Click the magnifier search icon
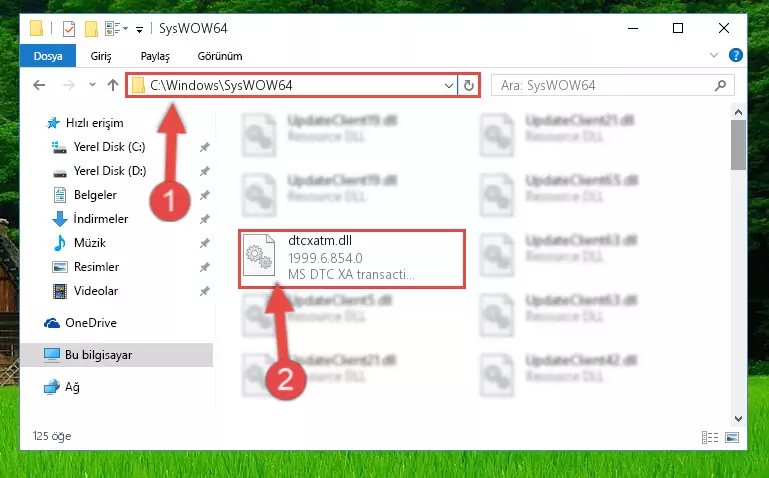Viewport: 769px width, 478px height. tap(720, 85)
